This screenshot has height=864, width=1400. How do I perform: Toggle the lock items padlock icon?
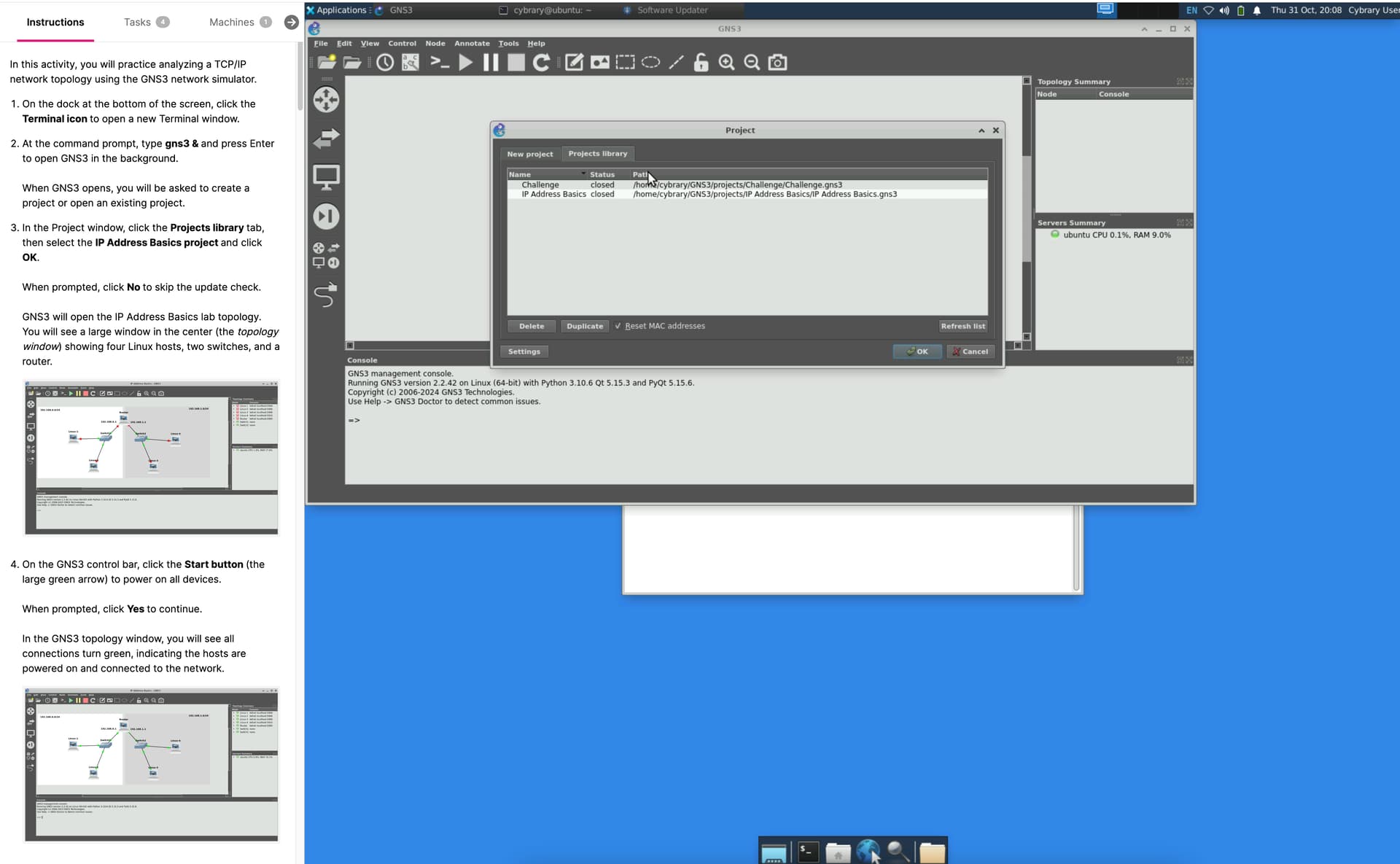[x=701, y=63]
